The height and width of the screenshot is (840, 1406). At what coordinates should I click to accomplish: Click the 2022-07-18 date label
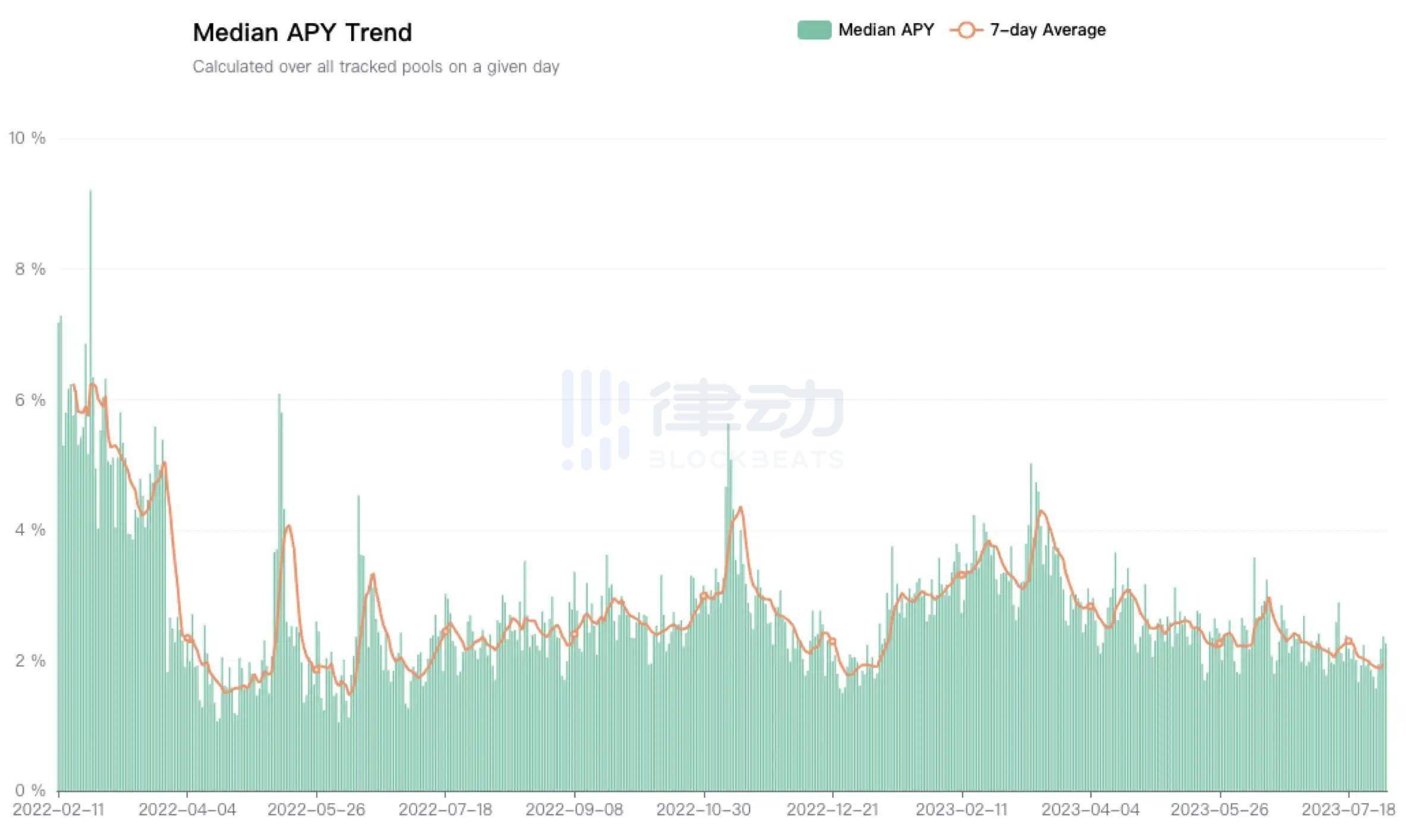click(x=445, y=810)
